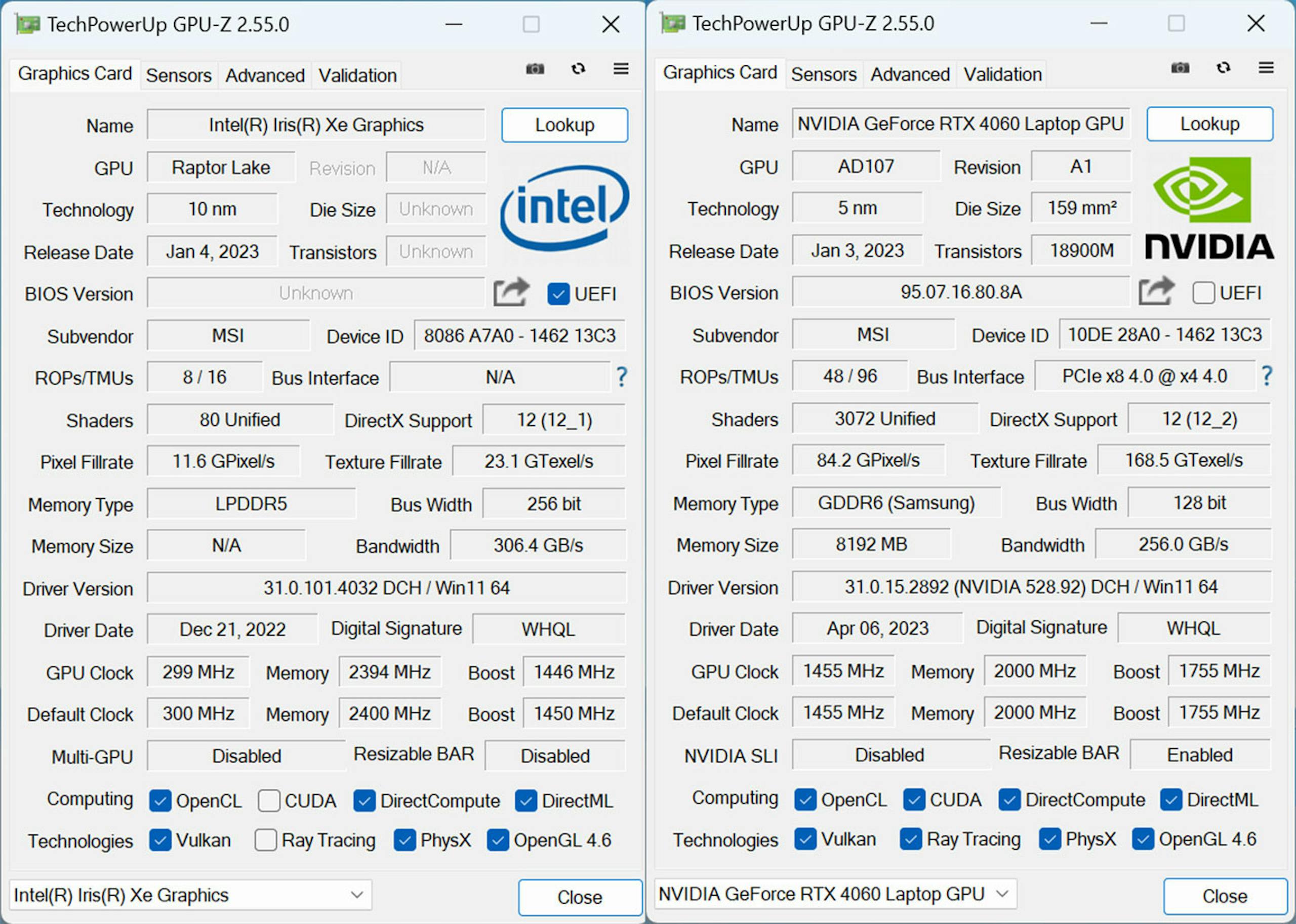Toggle DirectML checkbox in NVIDIA window

[x=1171, y=800]
